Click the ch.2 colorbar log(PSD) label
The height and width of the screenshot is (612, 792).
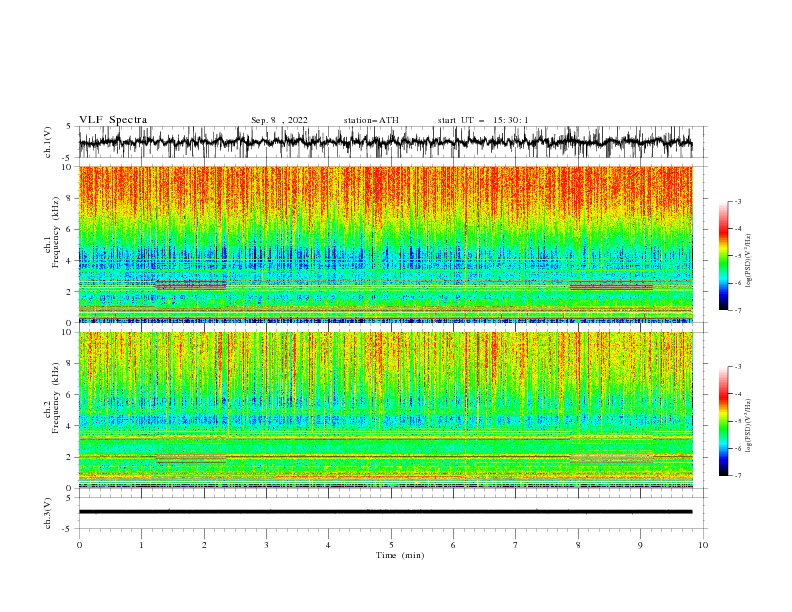pyautogui.click(x=748, y=426)
